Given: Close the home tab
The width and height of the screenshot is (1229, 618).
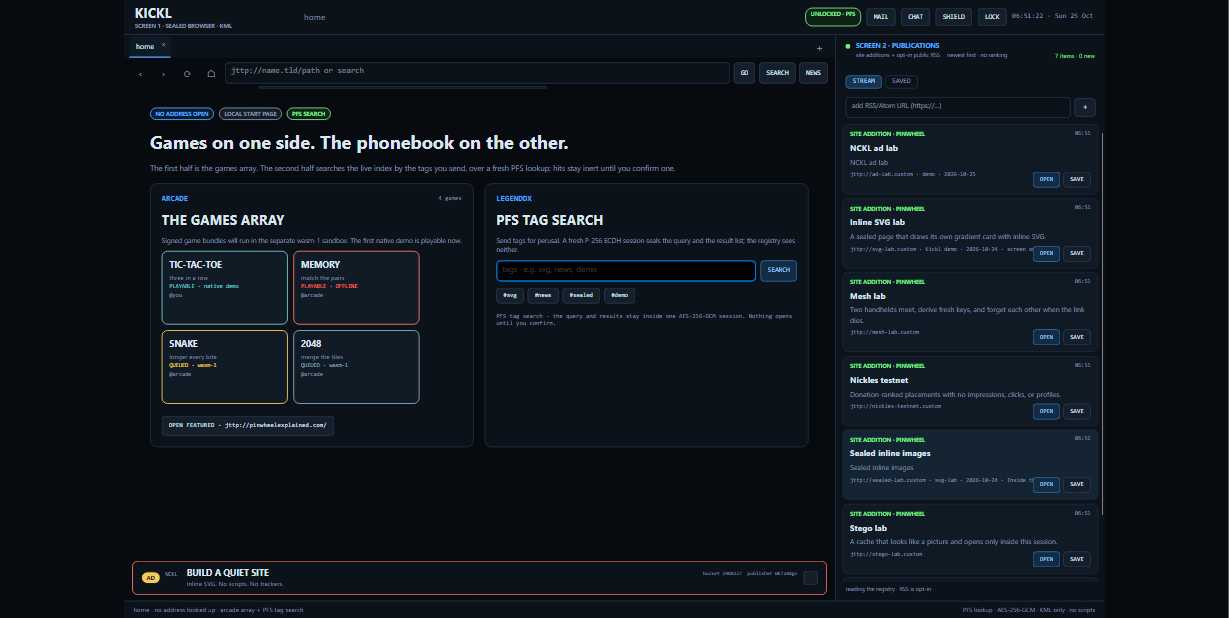Looking at the screenshot, I should (x=164, y=45).
